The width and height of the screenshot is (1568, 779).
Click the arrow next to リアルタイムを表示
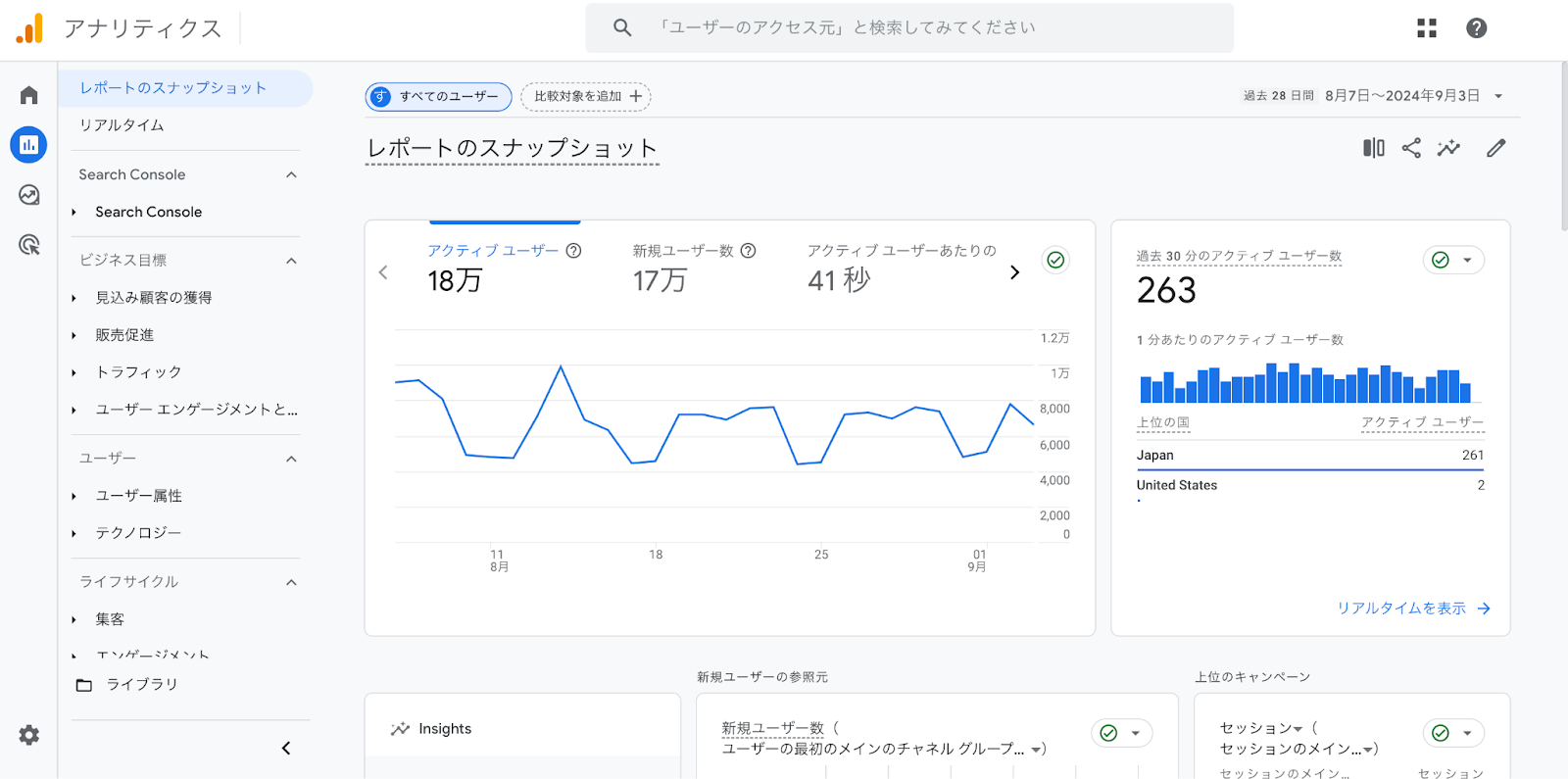(x=1484, y=609)
